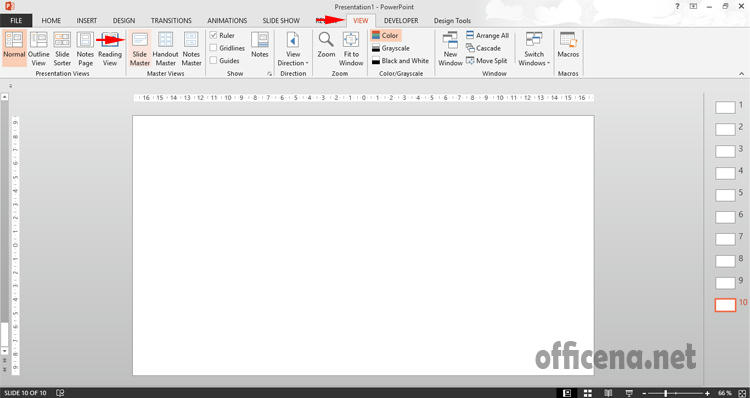Select Fit to Window
This screenshot has height=398, width=750.
tap(351, 49)
